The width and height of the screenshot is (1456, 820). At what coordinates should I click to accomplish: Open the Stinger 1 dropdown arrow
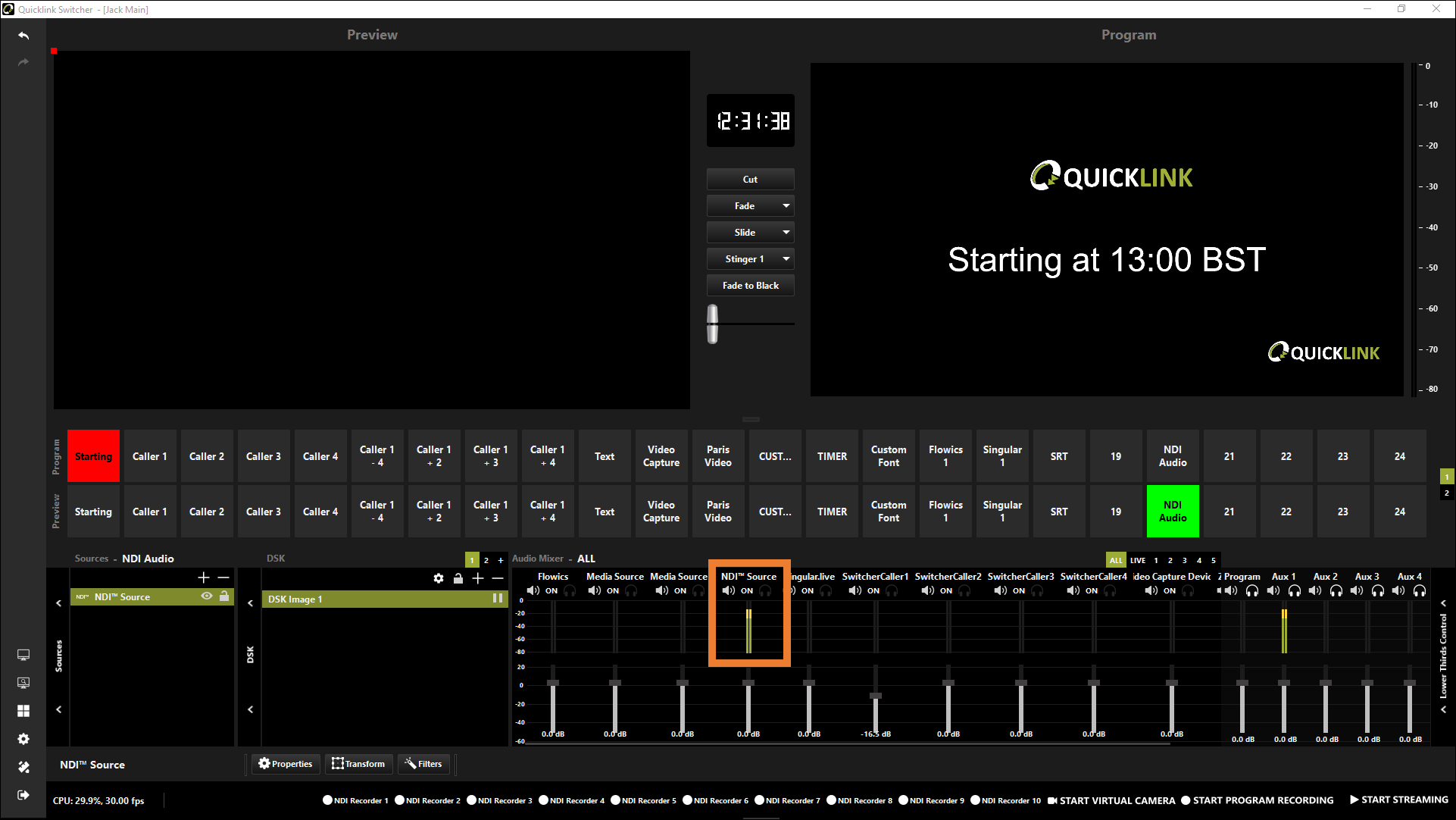tap(786, 259)
